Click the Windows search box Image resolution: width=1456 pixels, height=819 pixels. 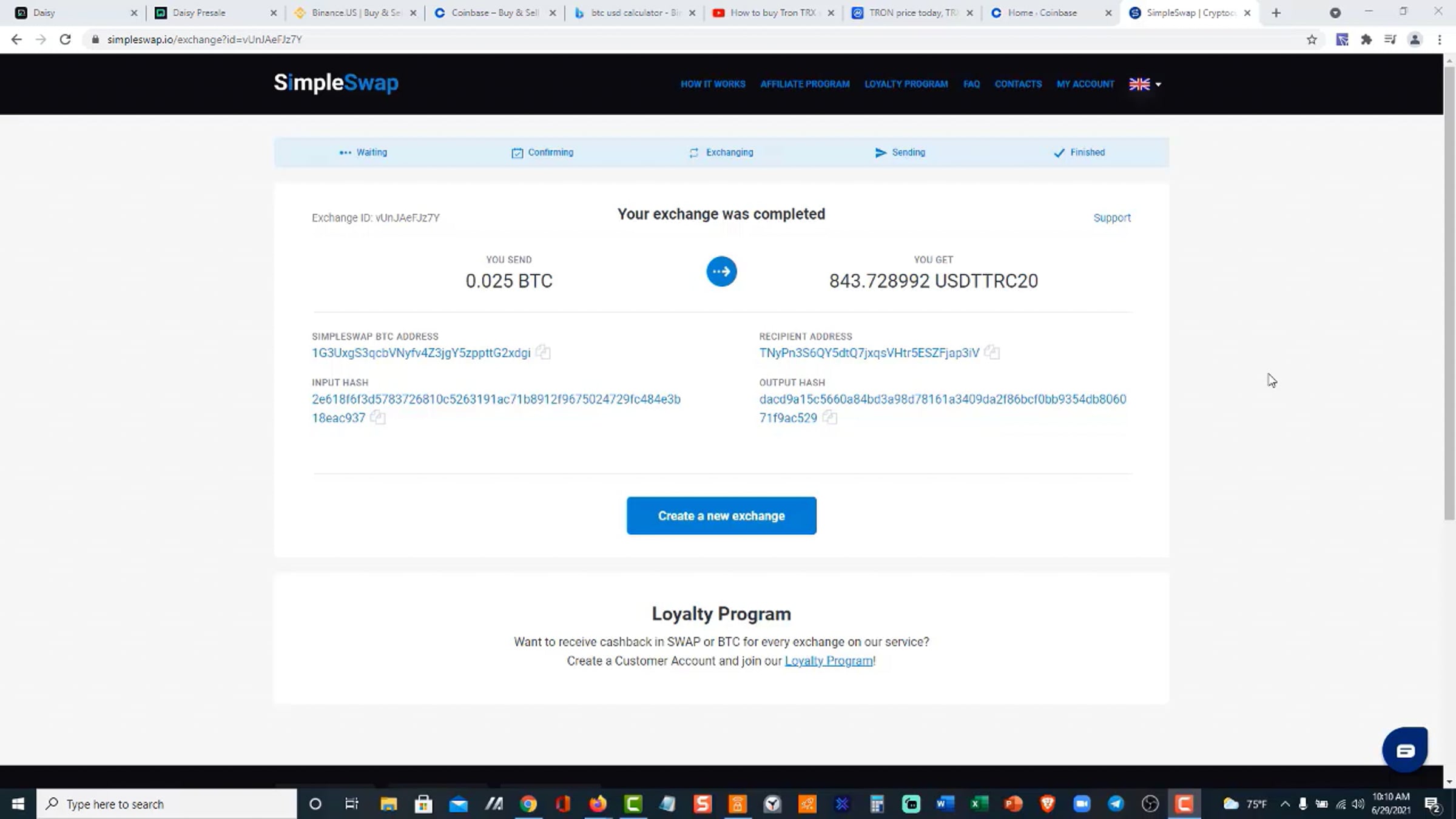[x=167, y=804]
